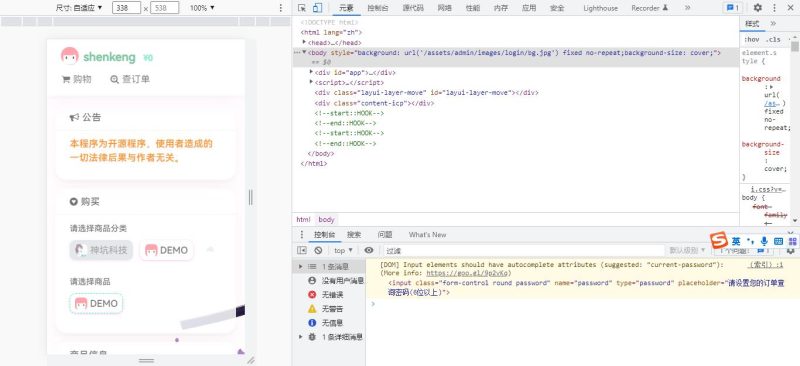Open the Recorder tab
The height and width of the screenshot is (366, 800).
pos(649,8)
